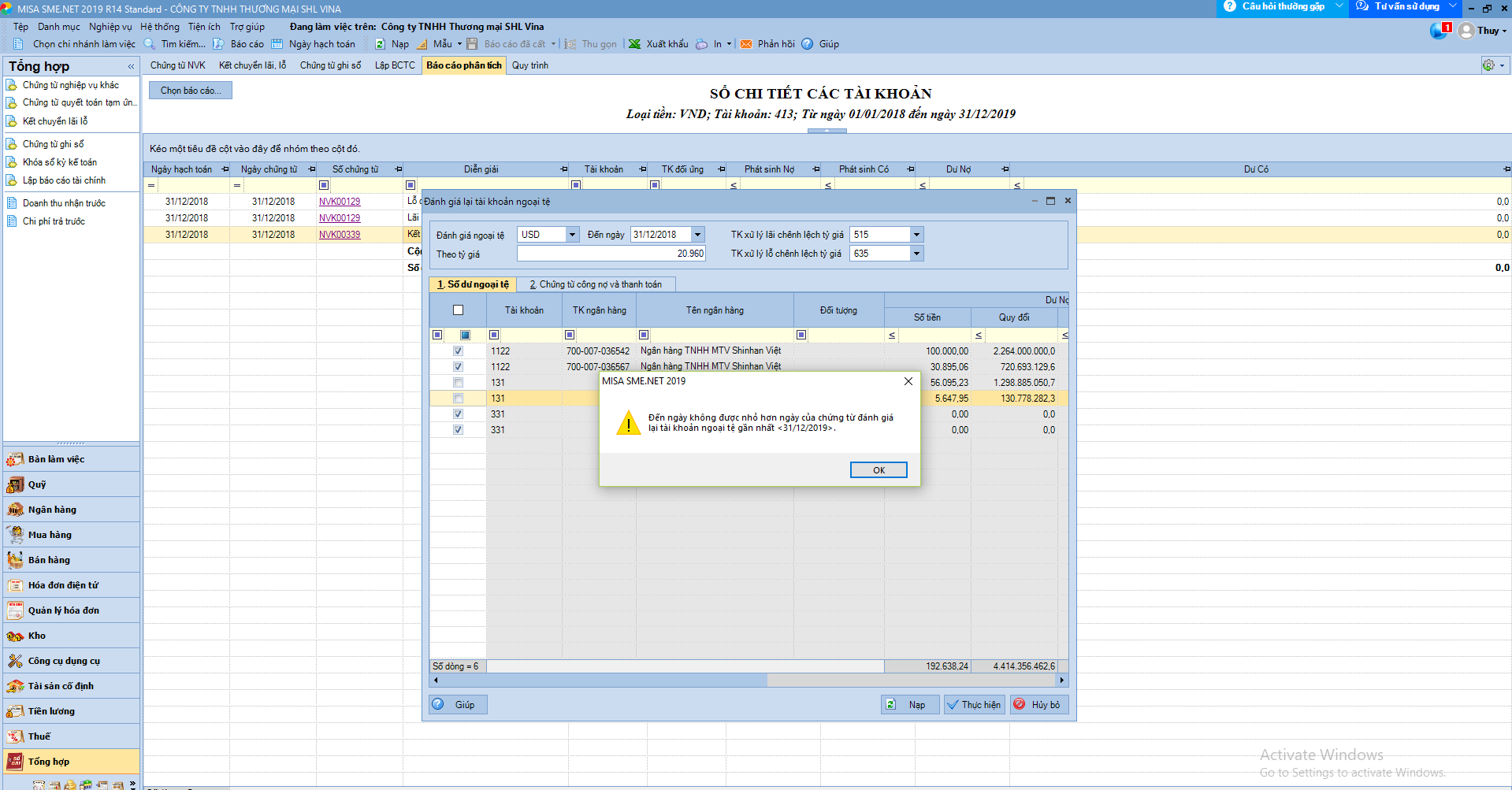This screenshot has height=790, width=1512.
Task: Open Tài sản cố định module
Action: [x=61, y=686]
